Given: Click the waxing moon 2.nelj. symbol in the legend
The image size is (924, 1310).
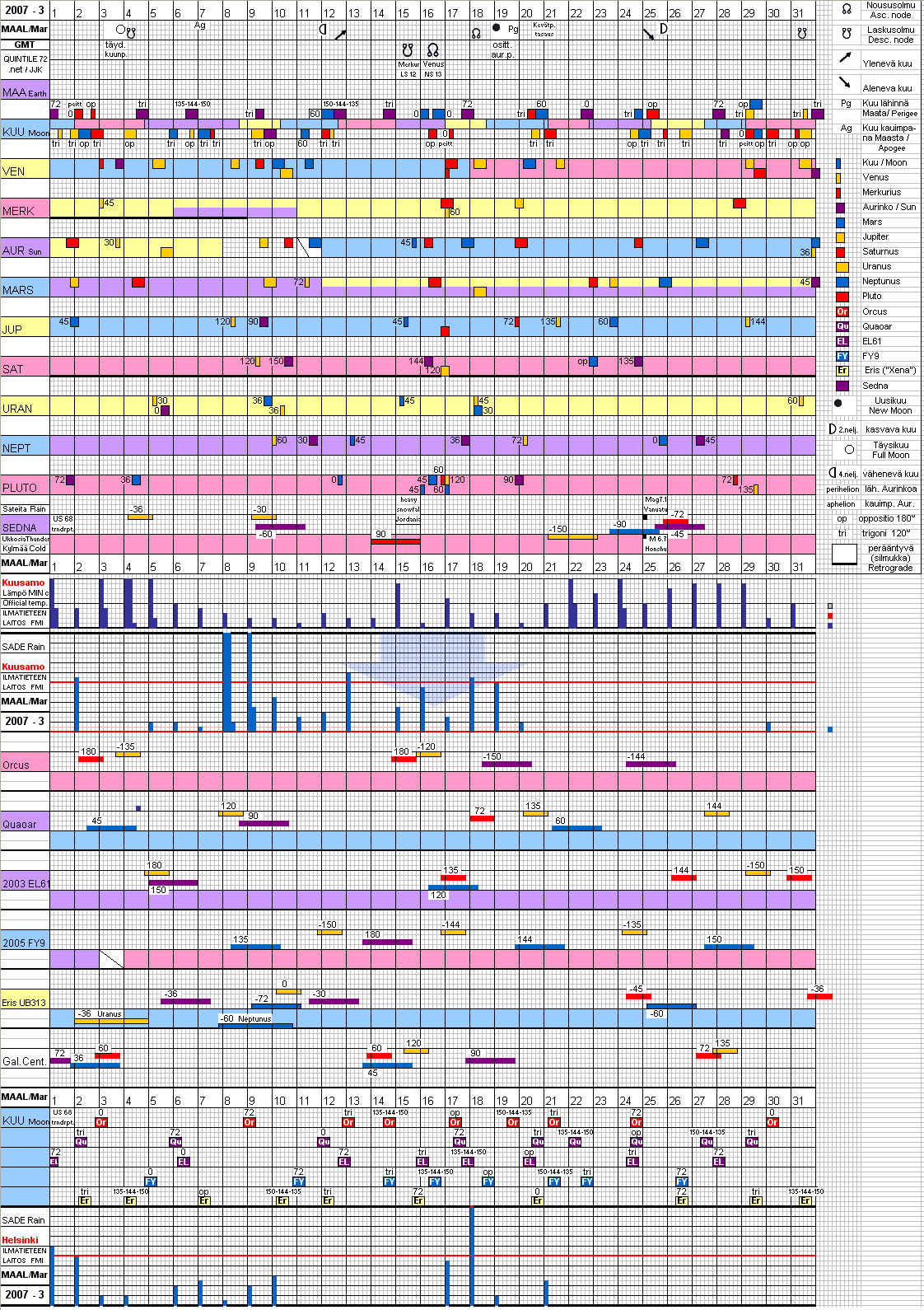Looking at the screenshot, I should click(x=833, y=429).
